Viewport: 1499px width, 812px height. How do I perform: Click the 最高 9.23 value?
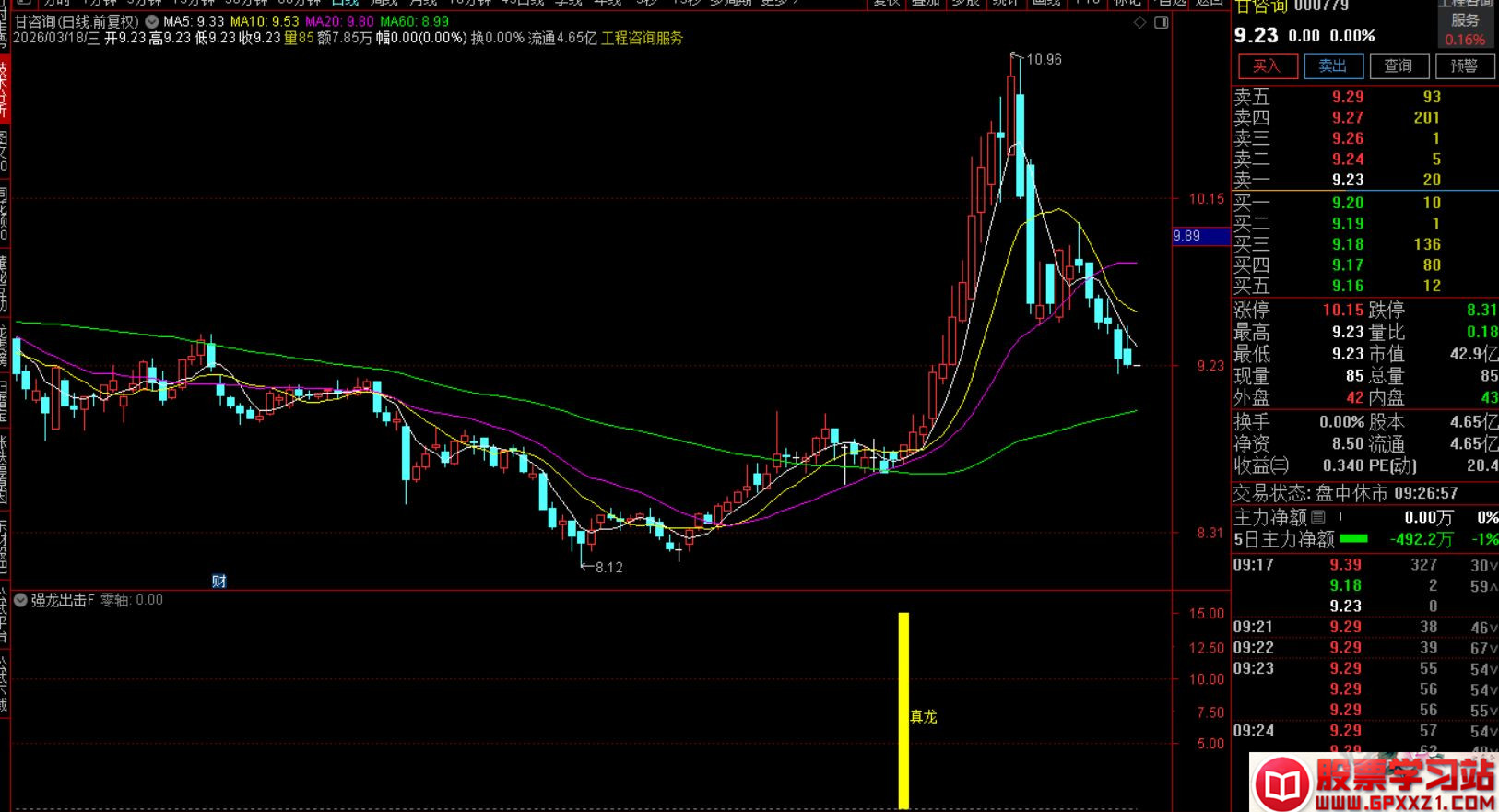click(1348, 332)
